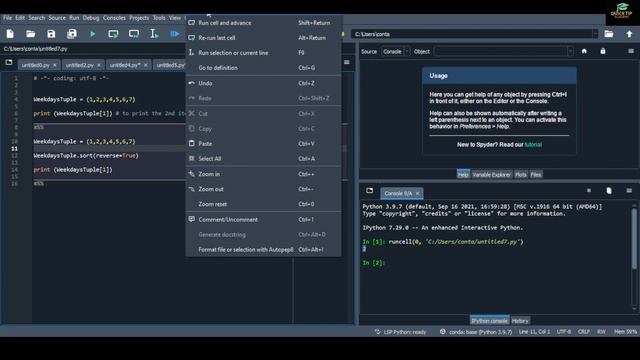640x360 pixels.
Task: Close the untitled4.py* editor tab
Action: click(146, 65)
